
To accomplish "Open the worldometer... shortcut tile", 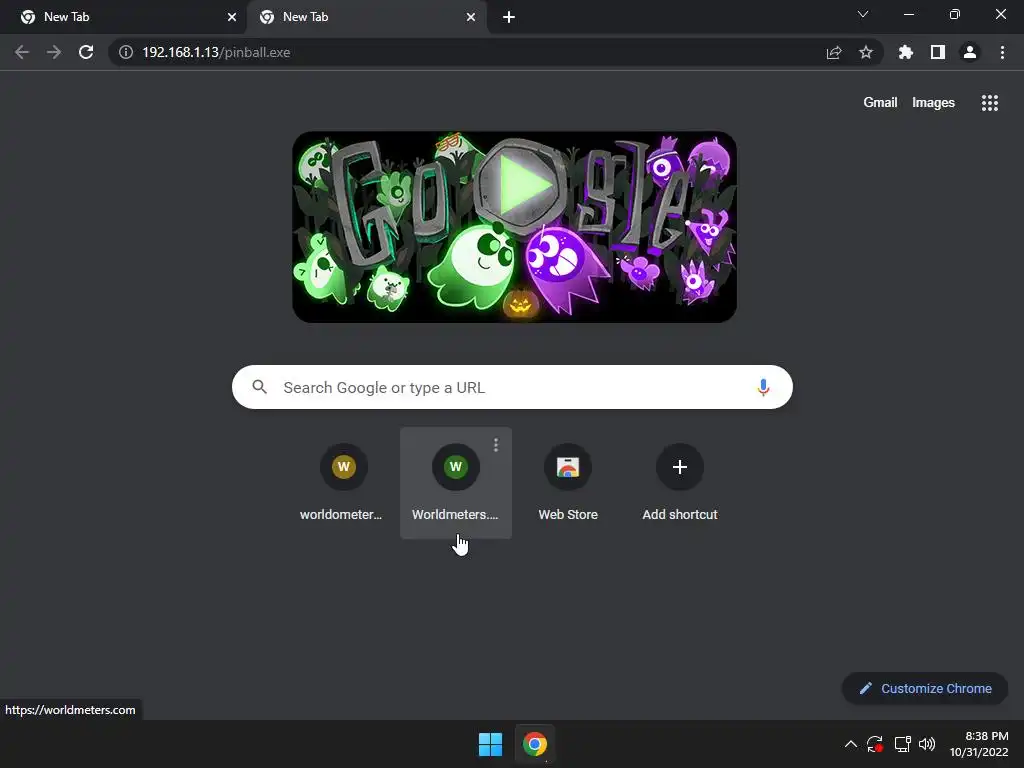I will coord(344,483).
